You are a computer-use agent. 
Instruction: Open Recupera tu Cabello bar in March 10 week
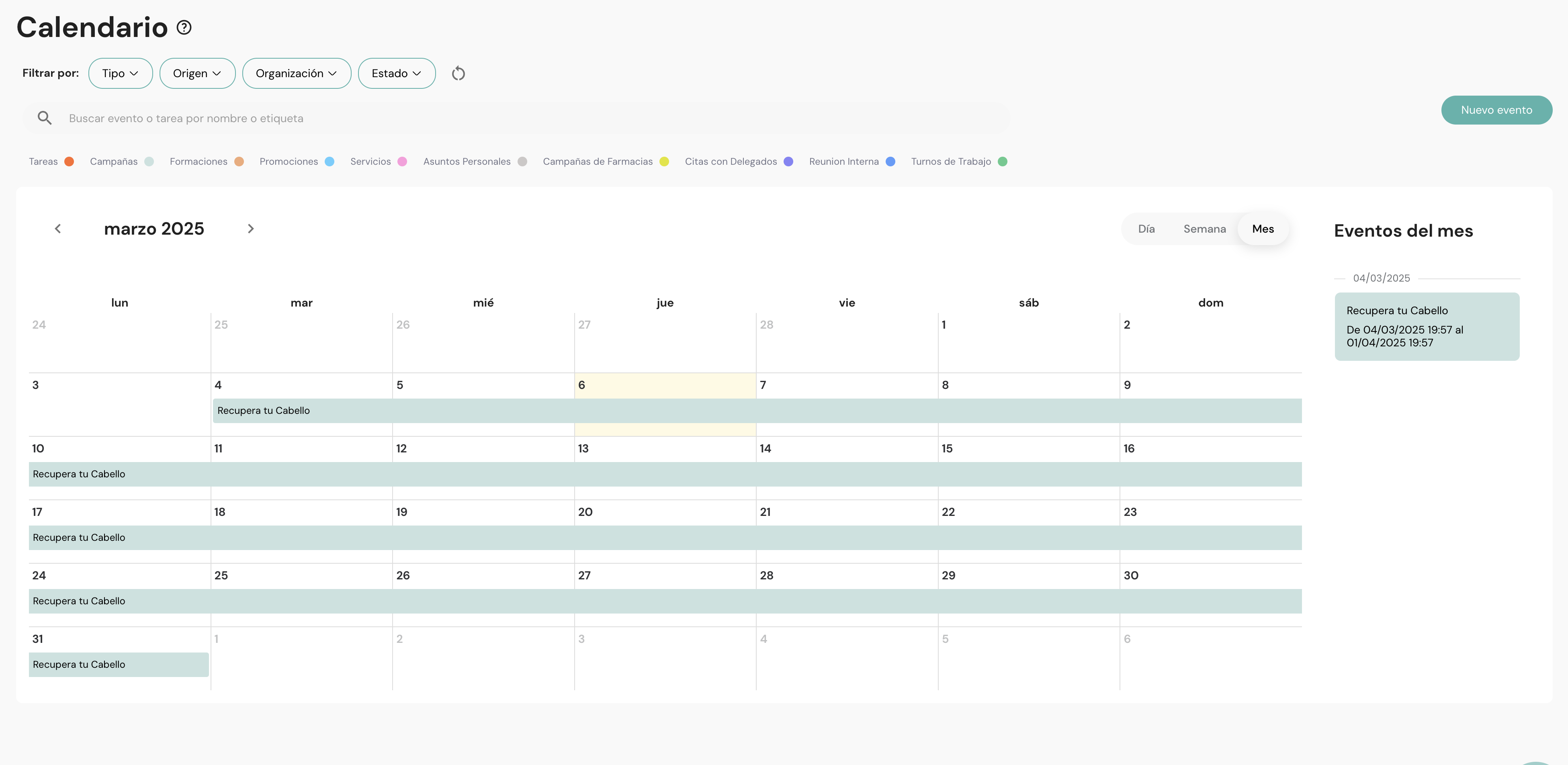(665, 474)
